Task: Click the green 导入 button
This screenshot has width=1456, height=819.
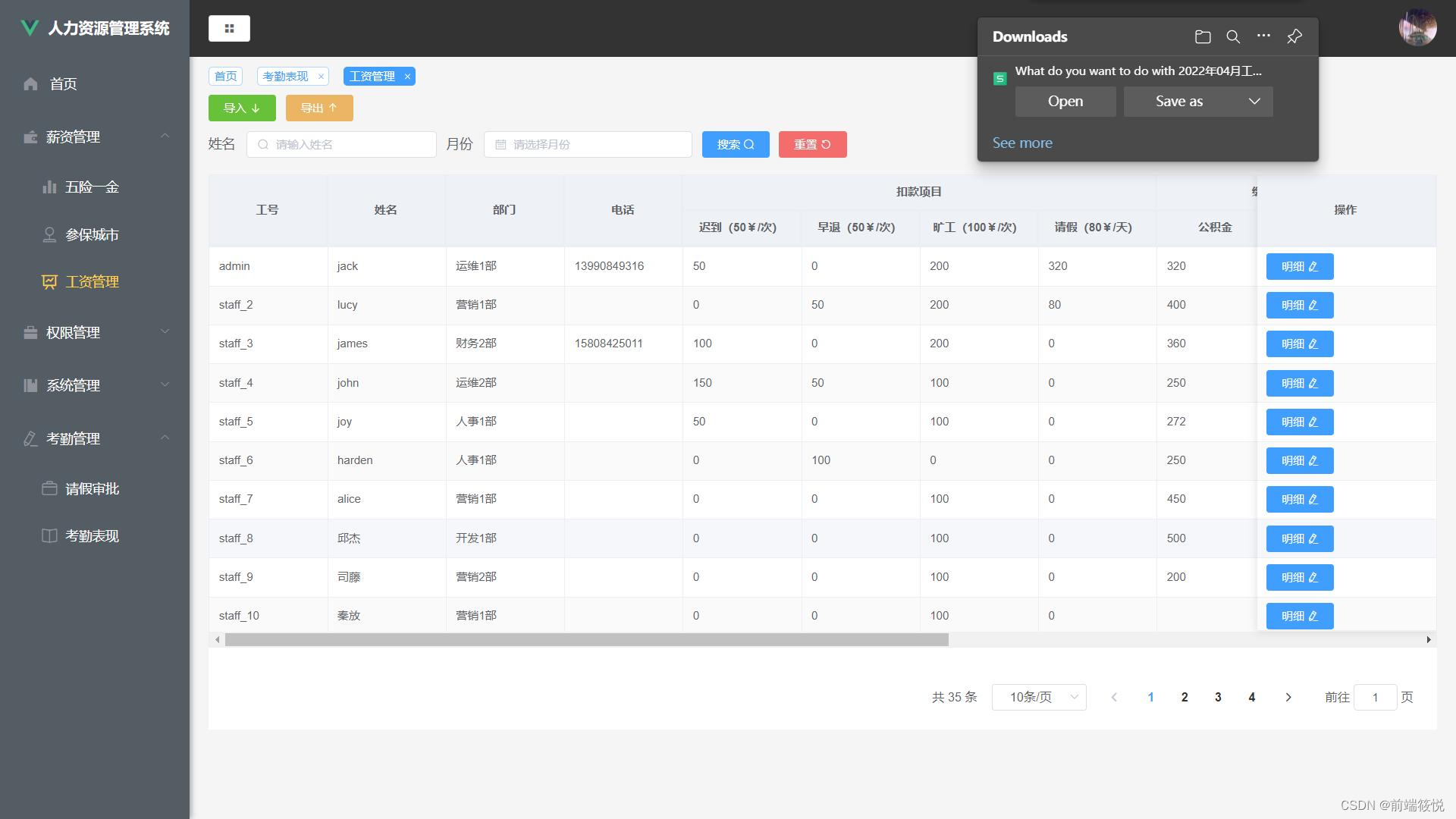Action: pyautogui.click(x=242, y=108)
